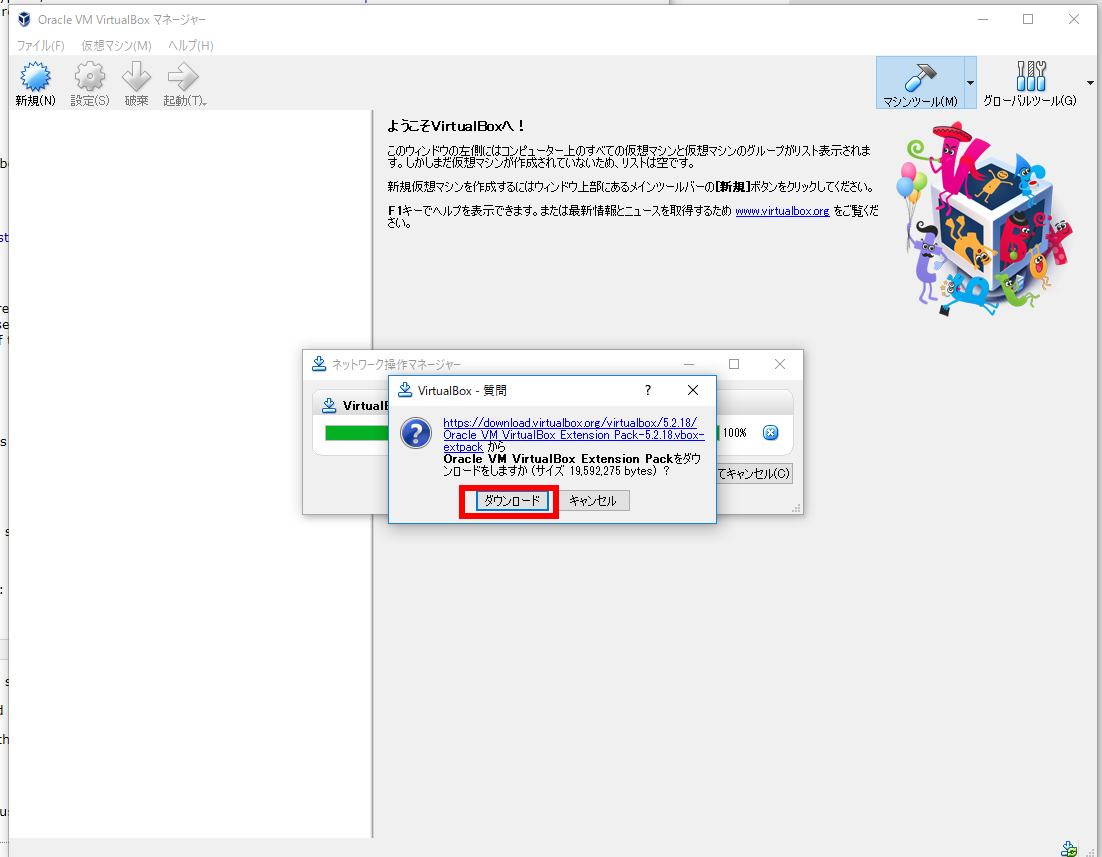Viewport: 1102px width, 857px height.
Task: Click network download status icon in status bar
Action: [1069, 848]
